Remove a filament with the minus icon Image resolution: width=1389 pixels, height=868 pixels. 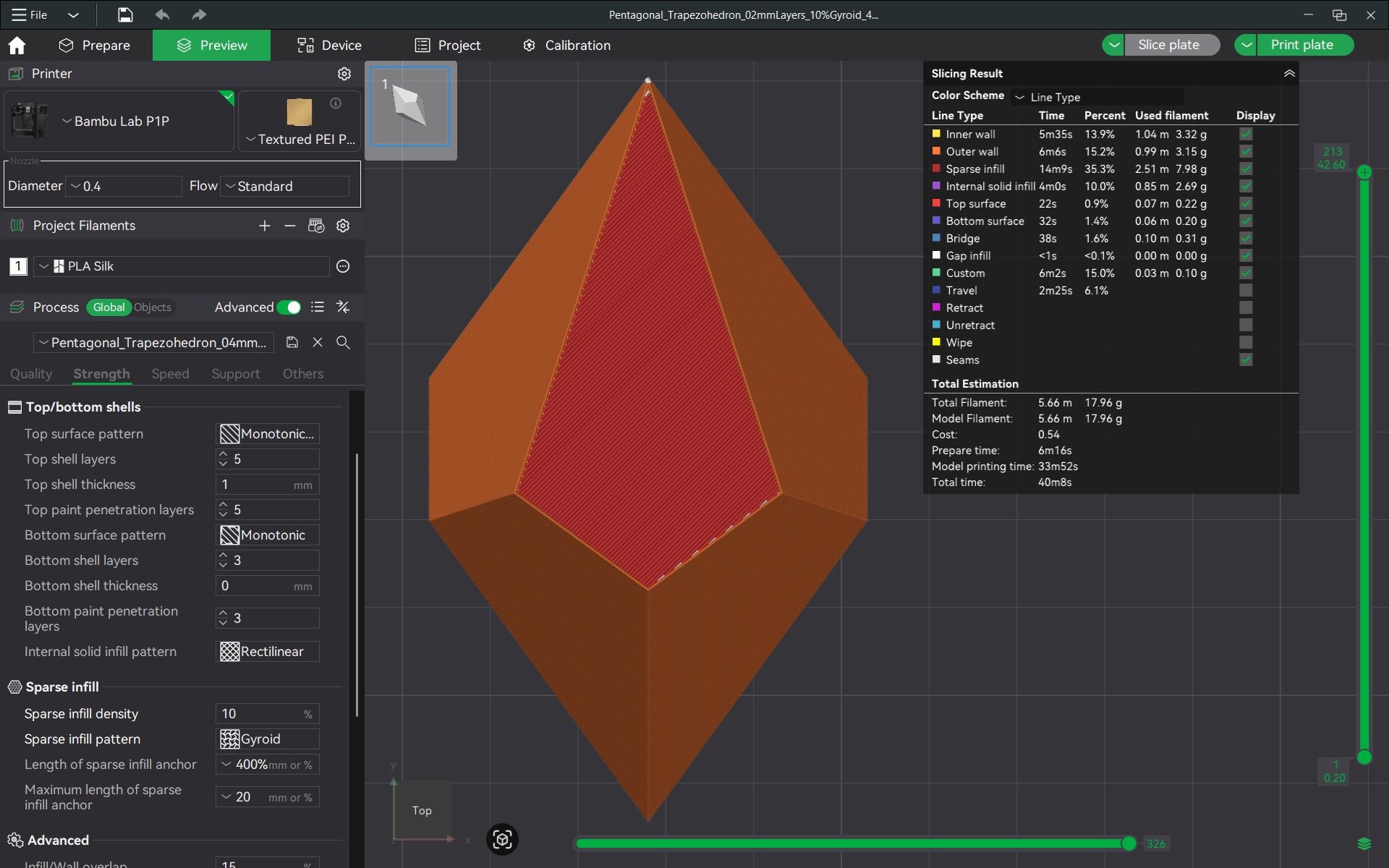(x=290, y=226)
